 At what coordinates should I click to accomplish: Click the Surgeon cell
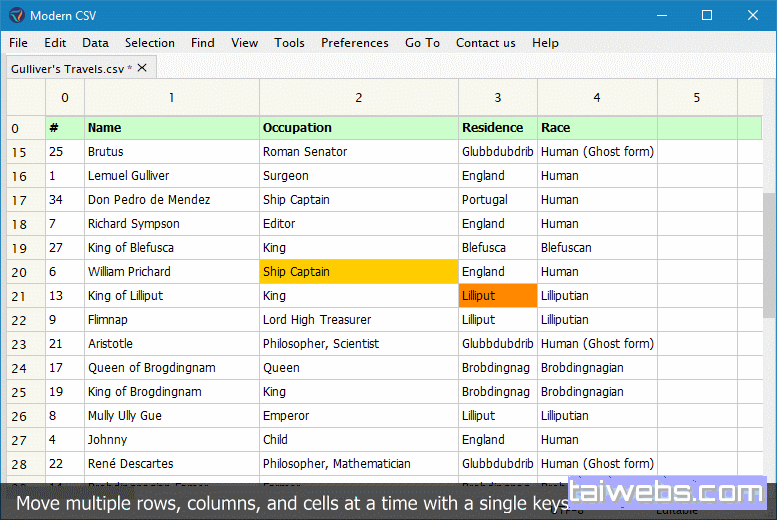tap(359, 175)
